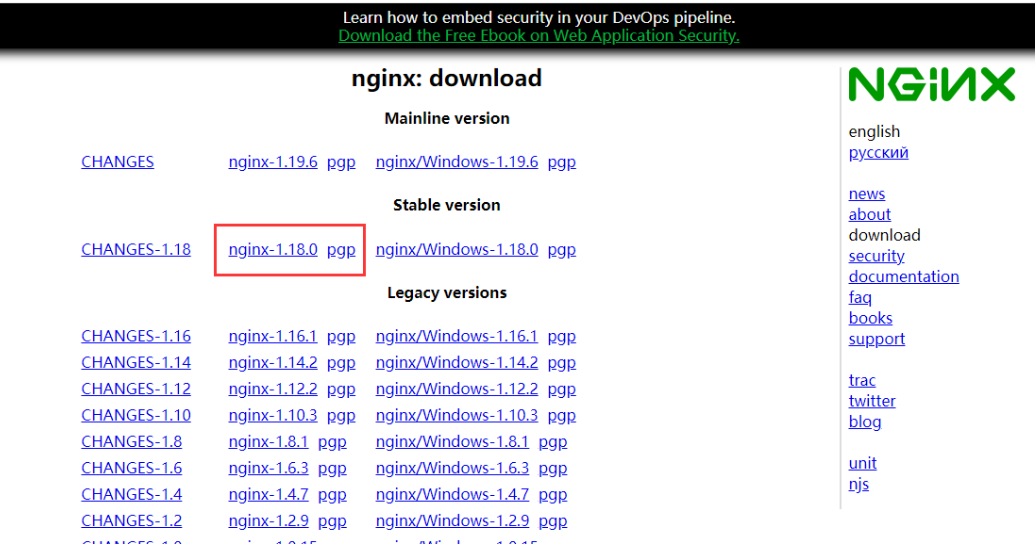Download nginx-1.6.3

click(268, 469)
